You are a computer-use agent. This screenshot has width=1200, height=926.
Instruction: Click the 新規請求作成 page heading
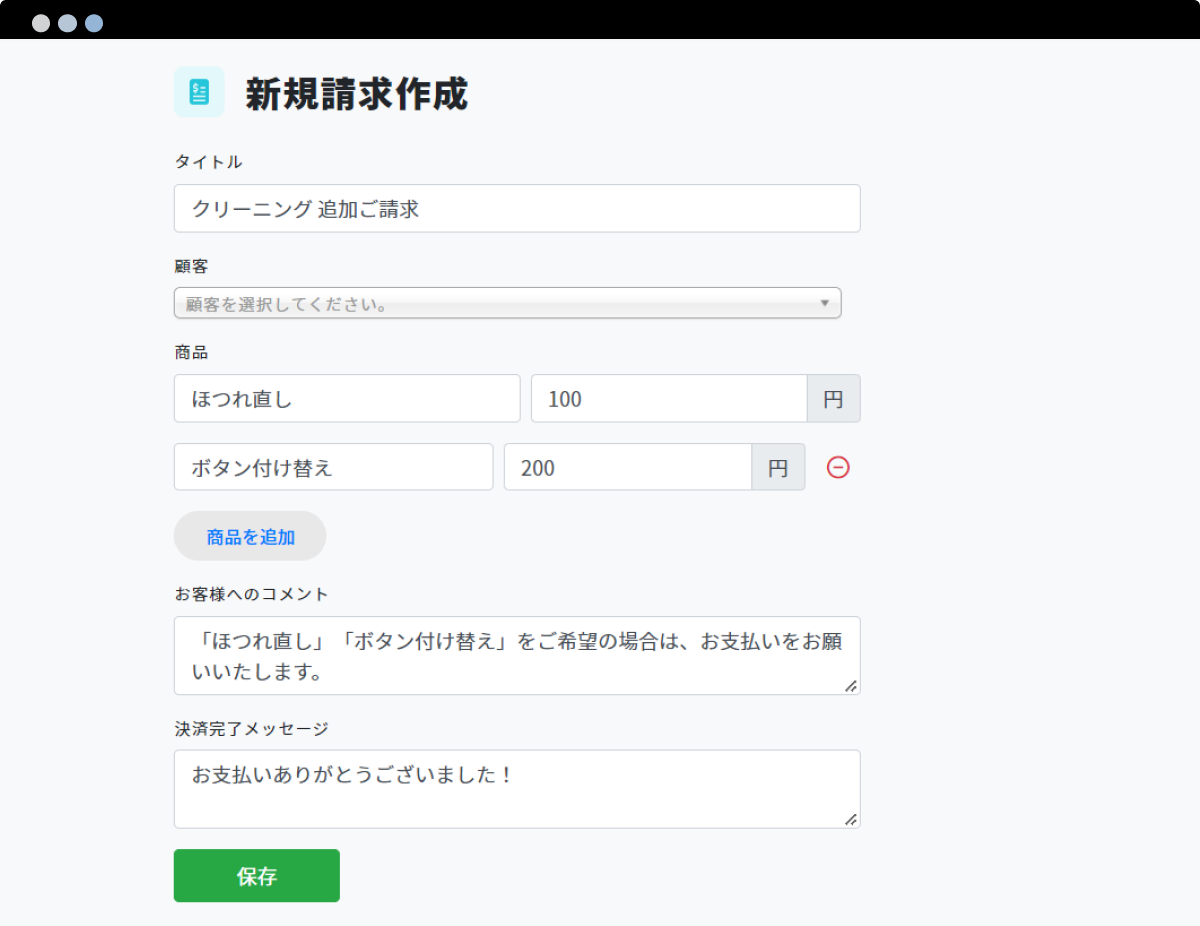[356, 94]
